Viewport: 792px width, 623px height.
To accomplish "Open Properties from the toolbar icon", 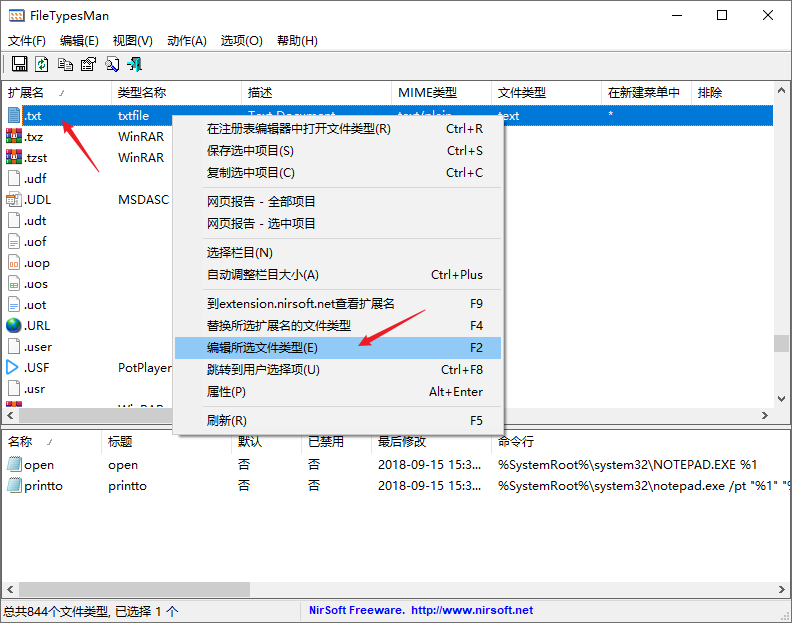I will coord(88,65).
